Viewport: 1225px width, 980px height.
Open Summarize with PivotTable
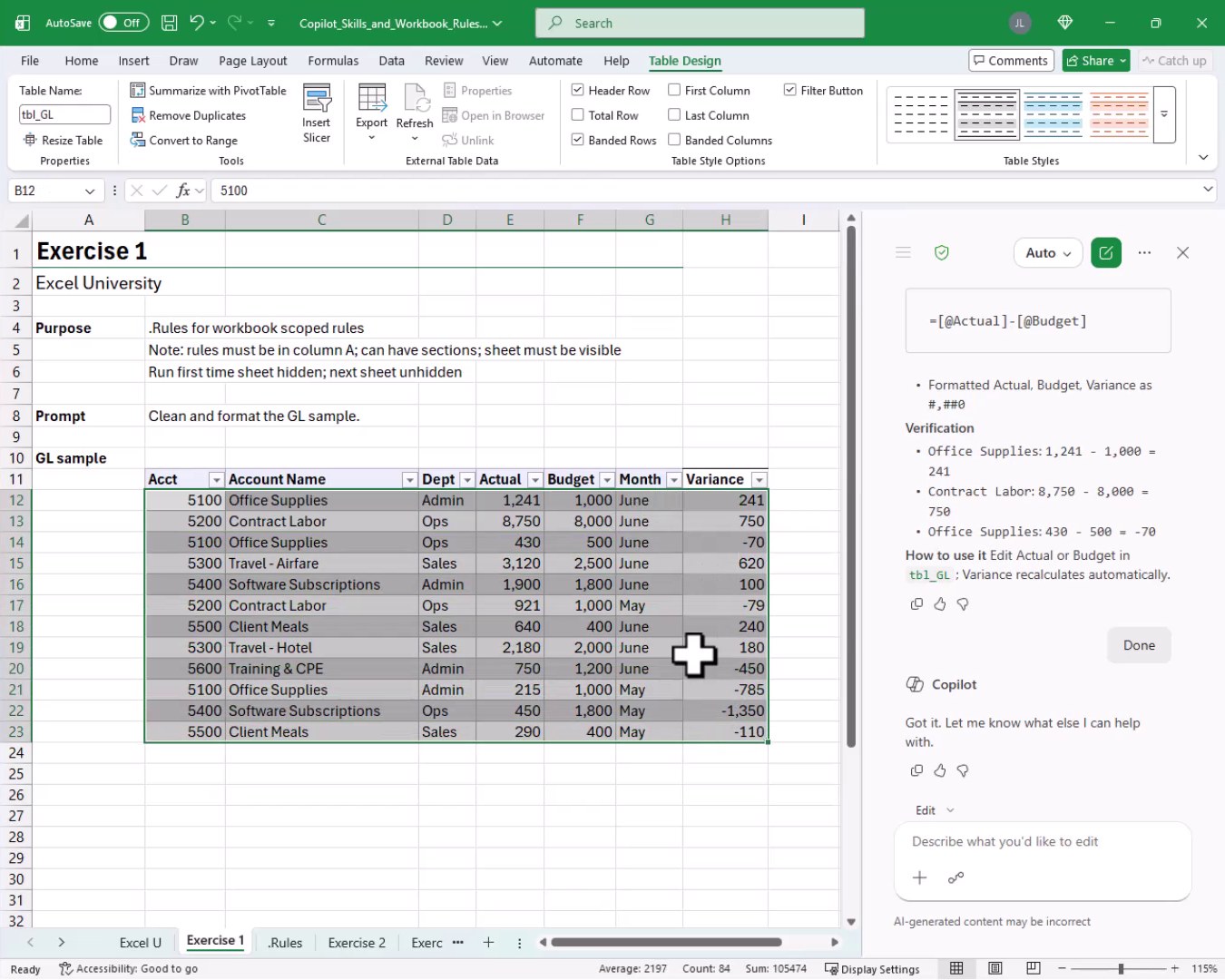[208, 91]
